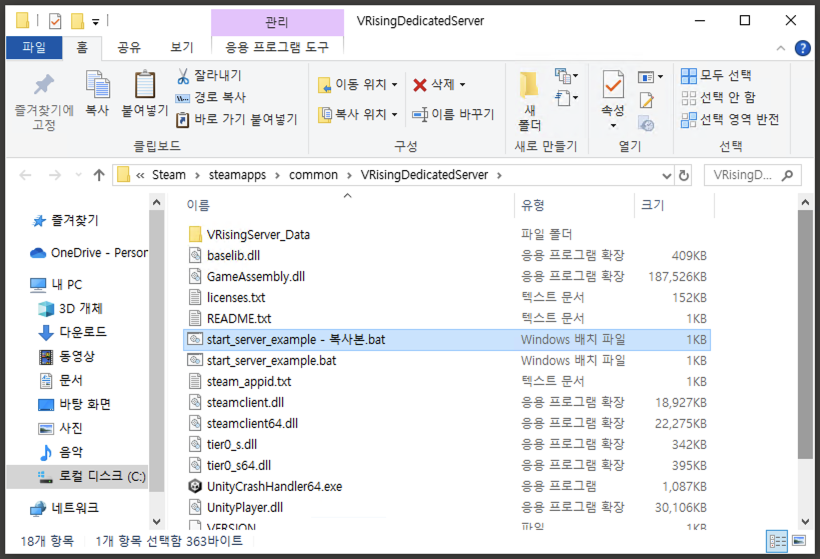Collapse the ribbon with the chevron
The height and width of the screenshot is (559, 820).
pos(781,48)
